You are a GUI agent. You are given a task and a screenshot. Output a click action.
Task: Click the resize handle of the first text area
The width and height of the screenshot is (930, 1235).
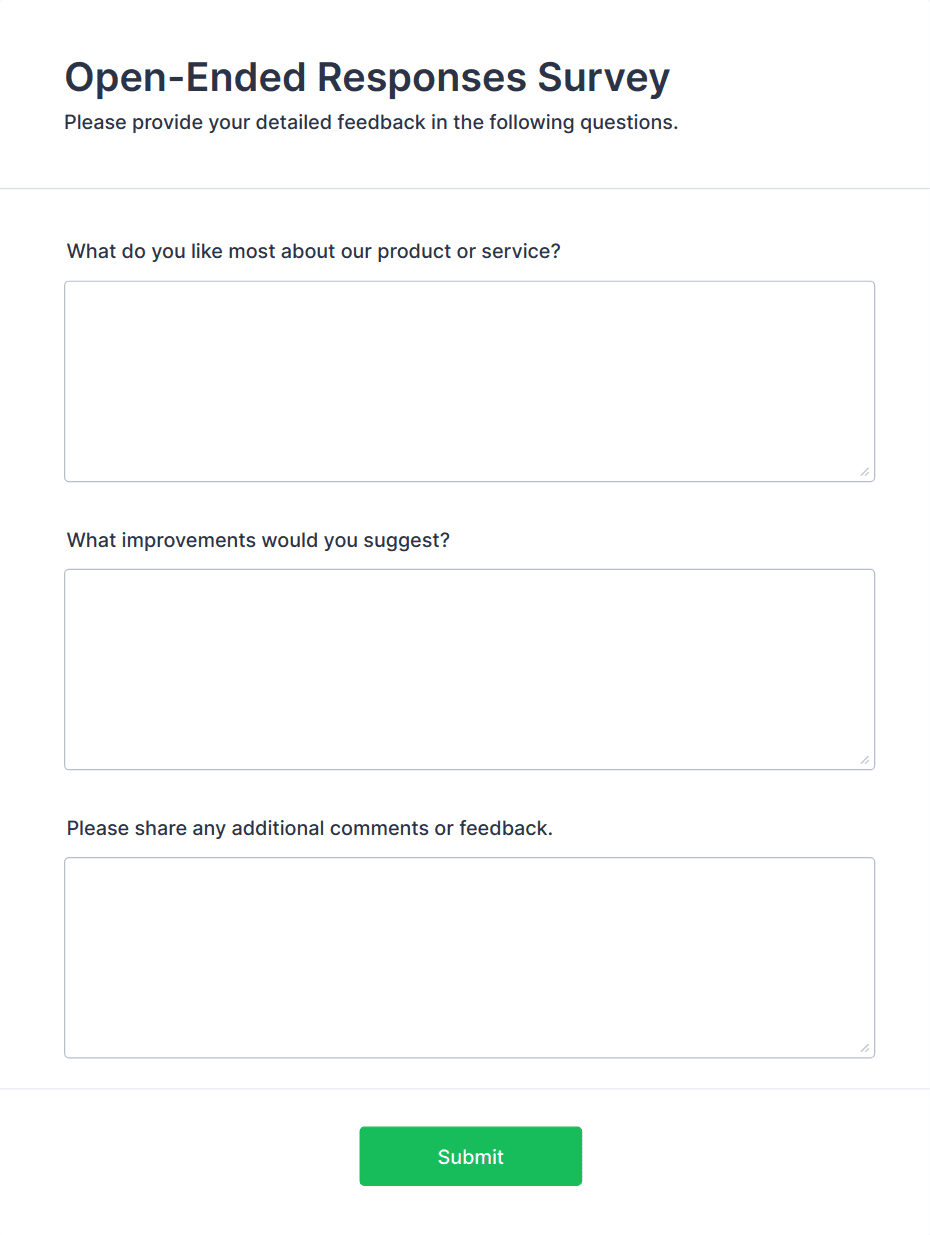[864, 472]
